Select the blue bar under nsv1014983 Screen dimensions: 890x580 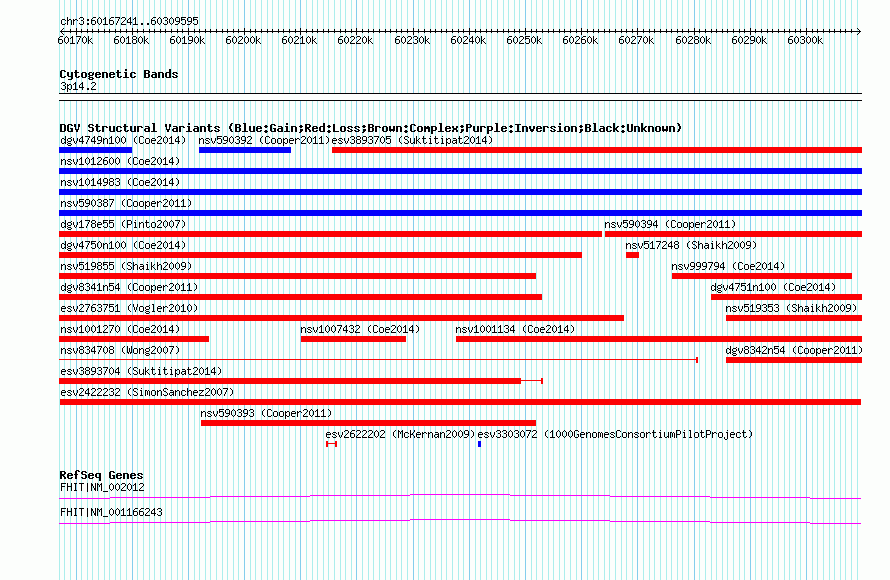(x=460, y=192)
